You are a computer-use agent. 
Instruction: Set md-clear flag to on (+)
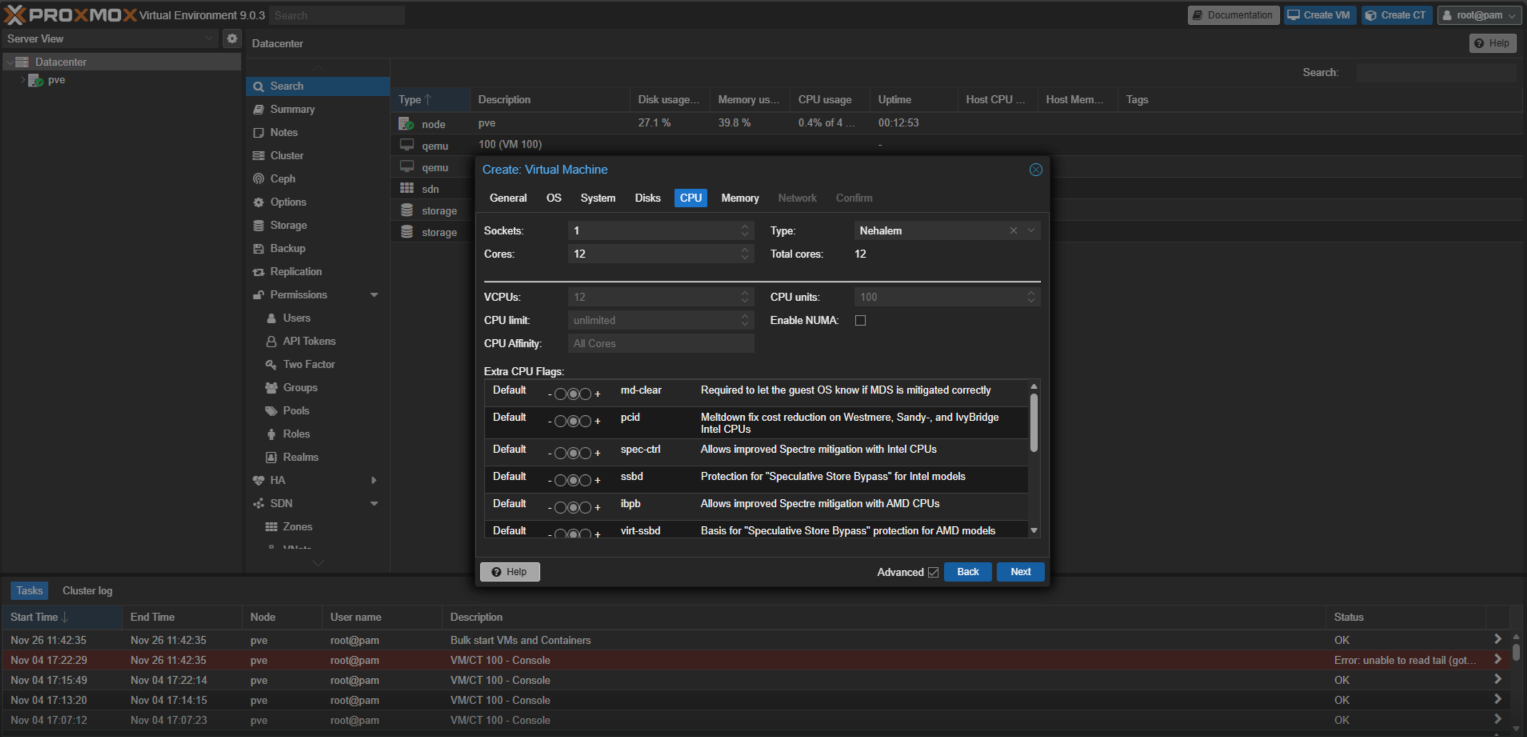coord(585,393)
